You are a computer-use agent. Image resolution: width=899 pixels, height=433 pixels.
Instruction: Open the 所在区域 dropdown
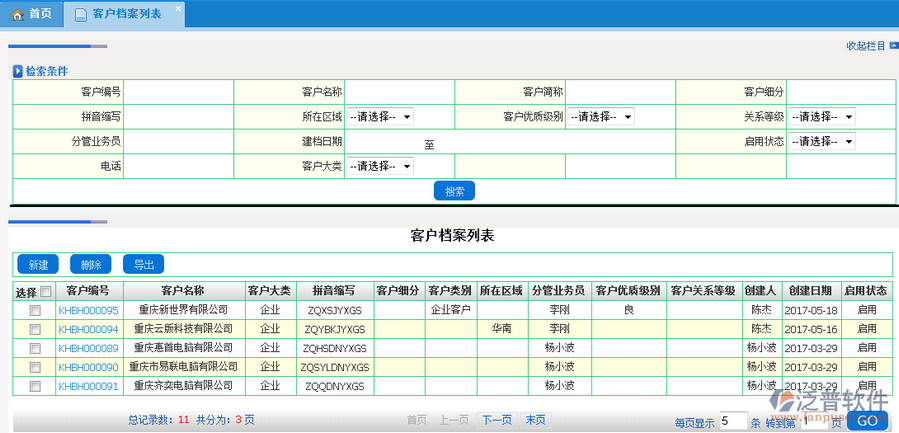pos(380,116)
